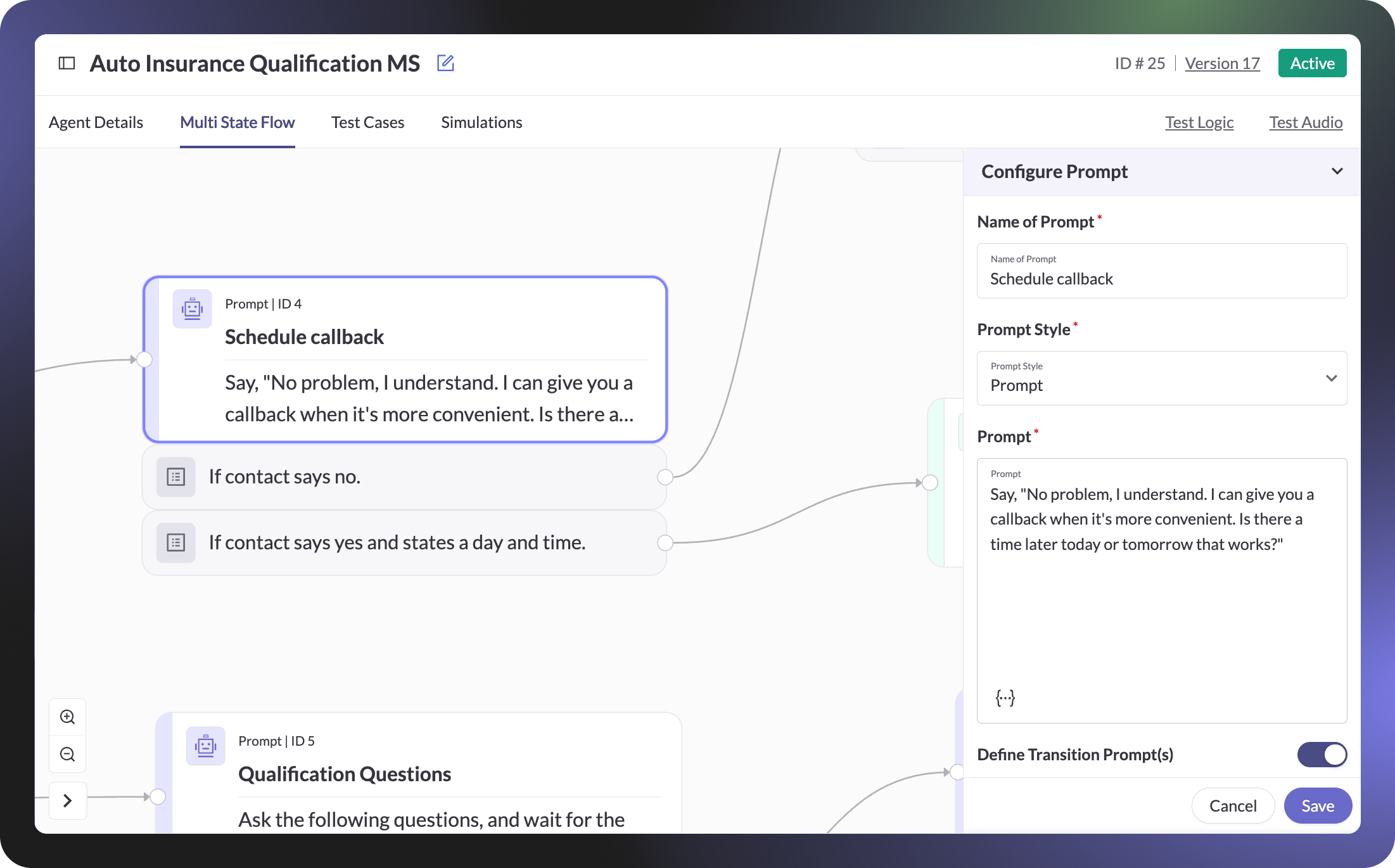This screenshot has height=868, width=1395.
Task: Expand the bottom-left arrow panel
Action: coord(68,801)
